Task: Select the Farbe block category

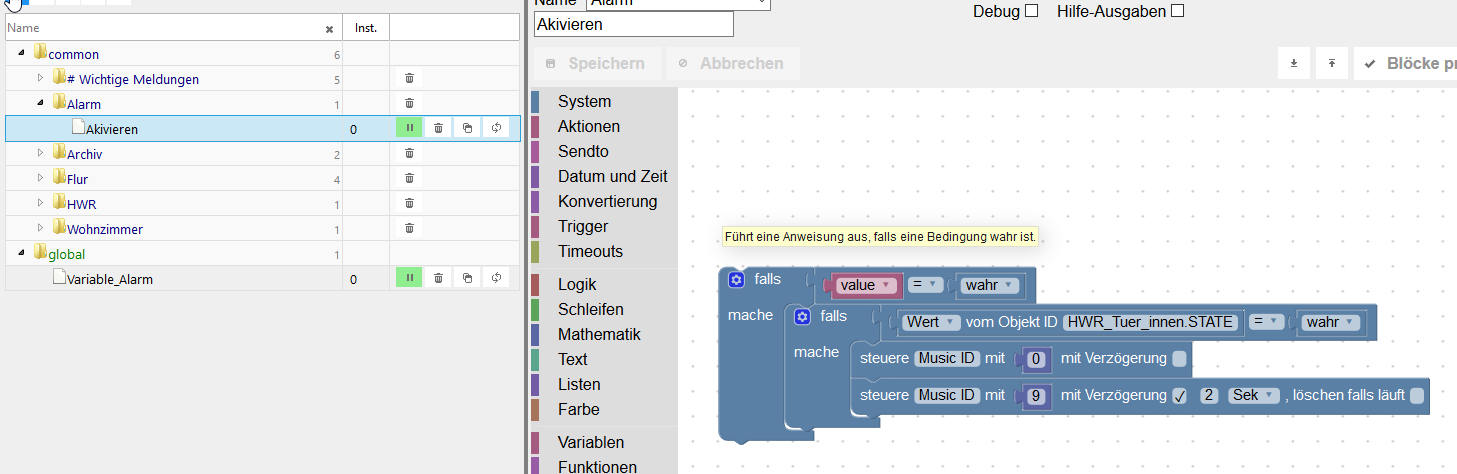Action: click(579, 409)
